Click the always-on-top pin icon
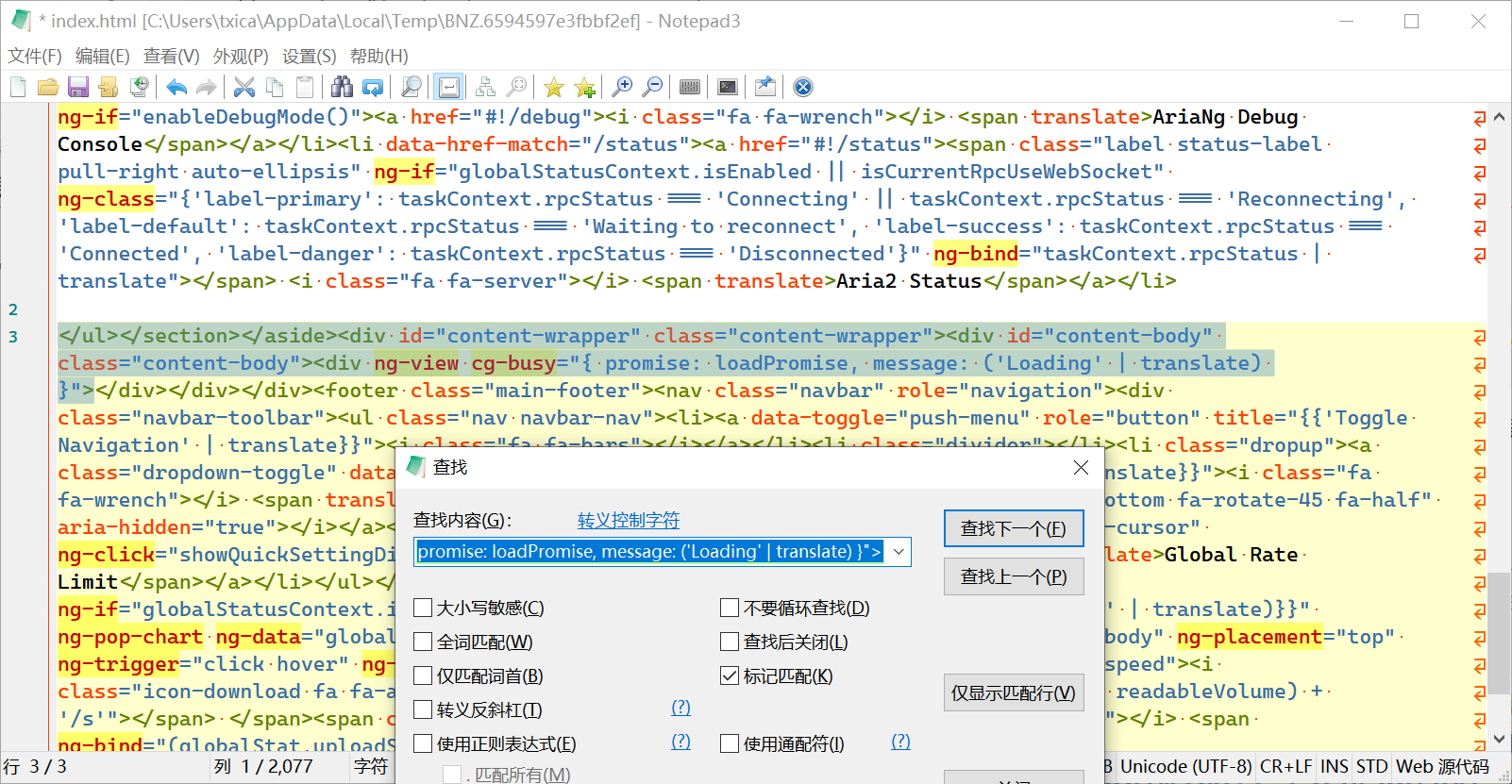 (765, 88)
